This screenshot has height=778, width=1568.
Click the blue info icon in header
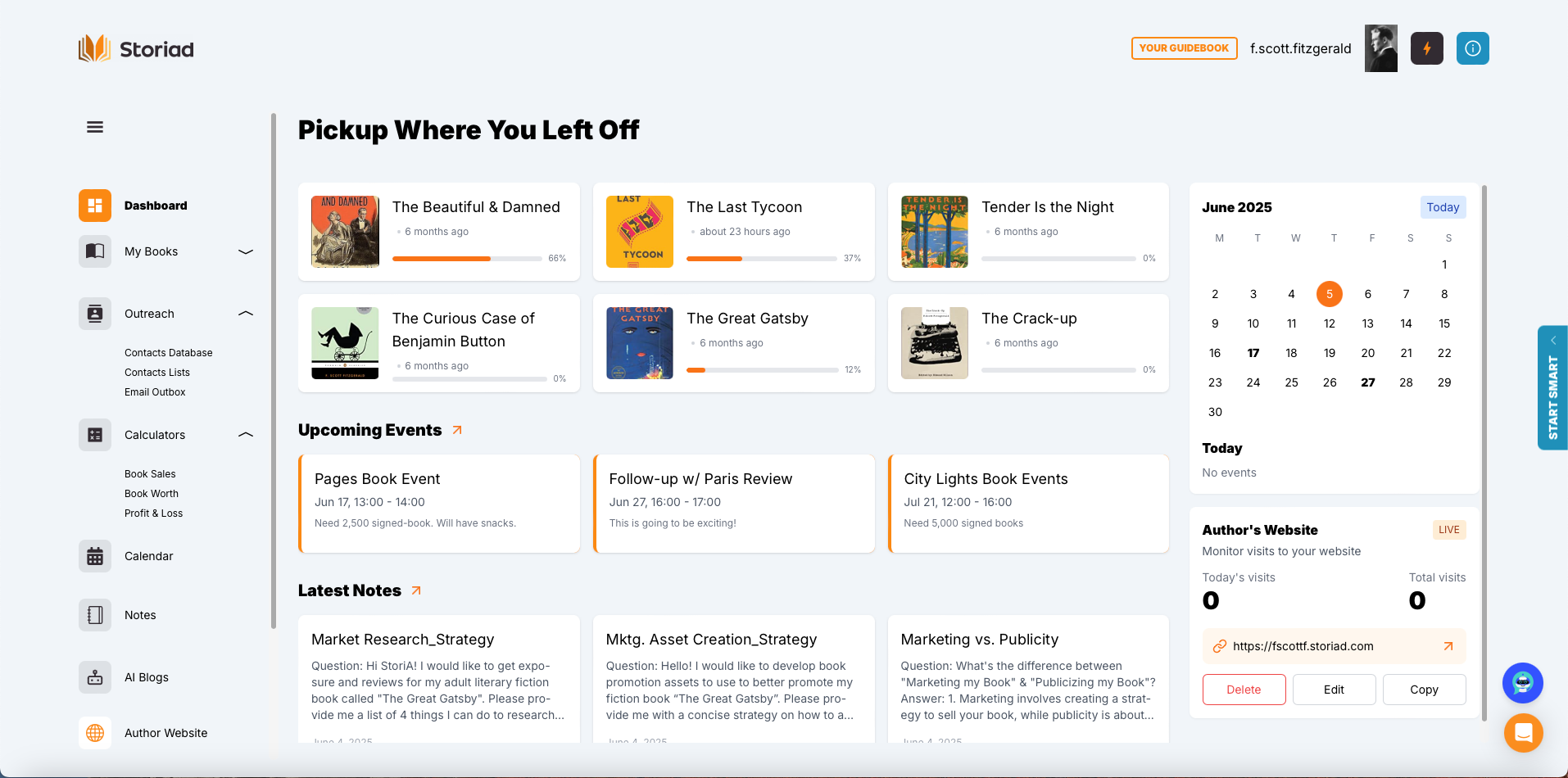click(x=1473, y=48)
